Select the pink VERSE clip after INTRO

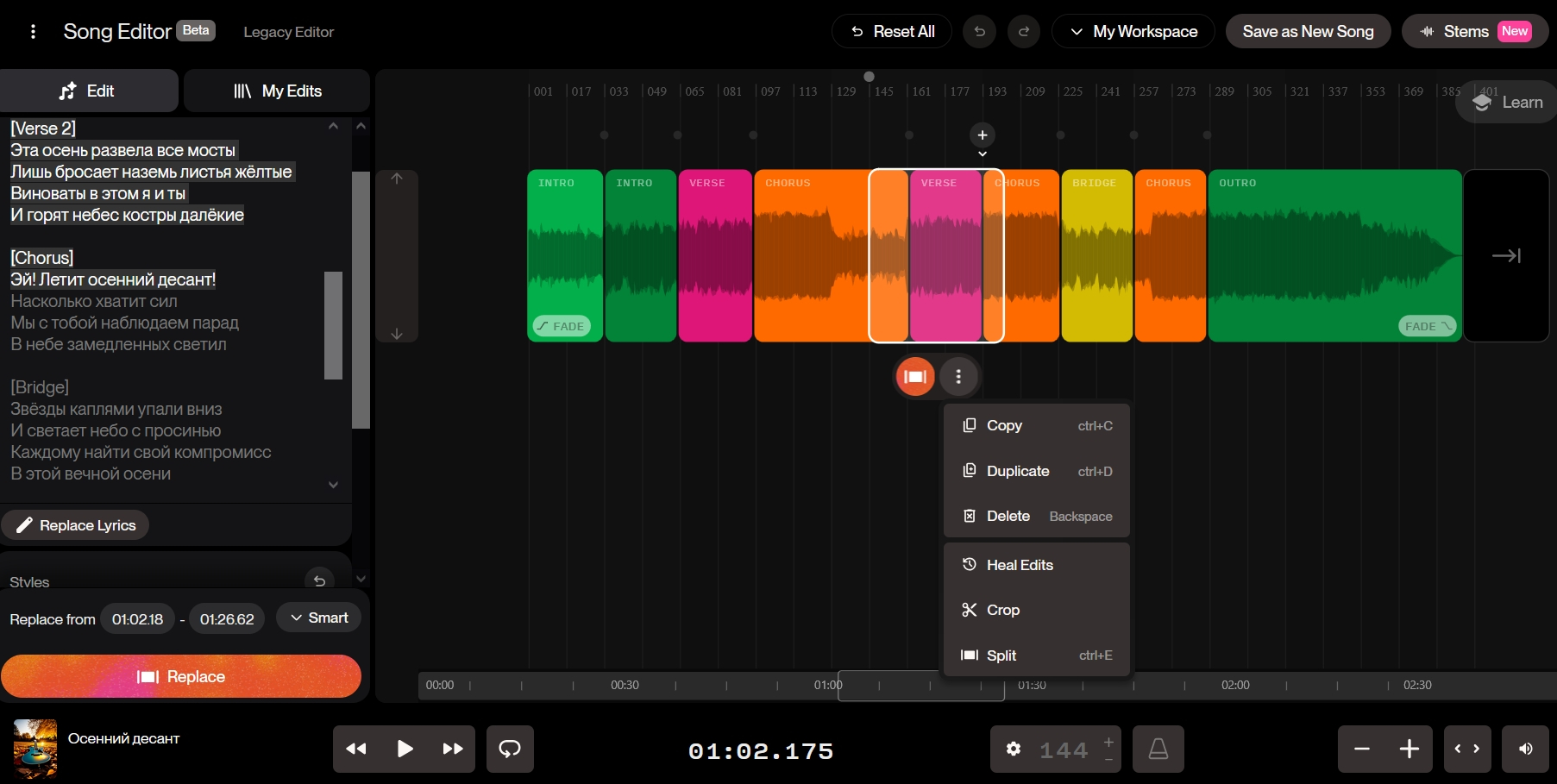(x=715, y=255)
